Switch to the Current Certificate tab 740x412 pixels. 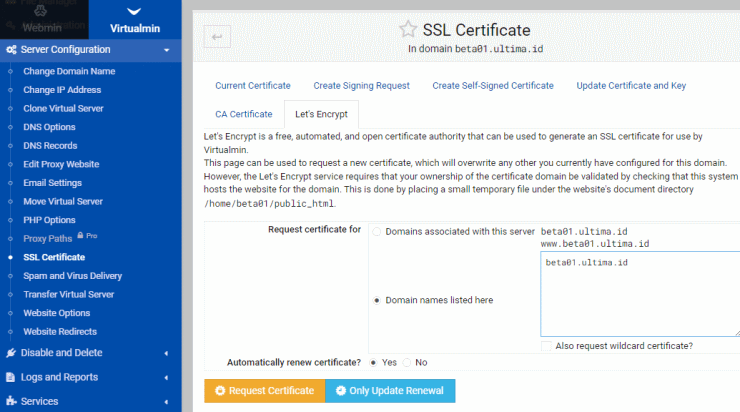[x=253, y=86]
